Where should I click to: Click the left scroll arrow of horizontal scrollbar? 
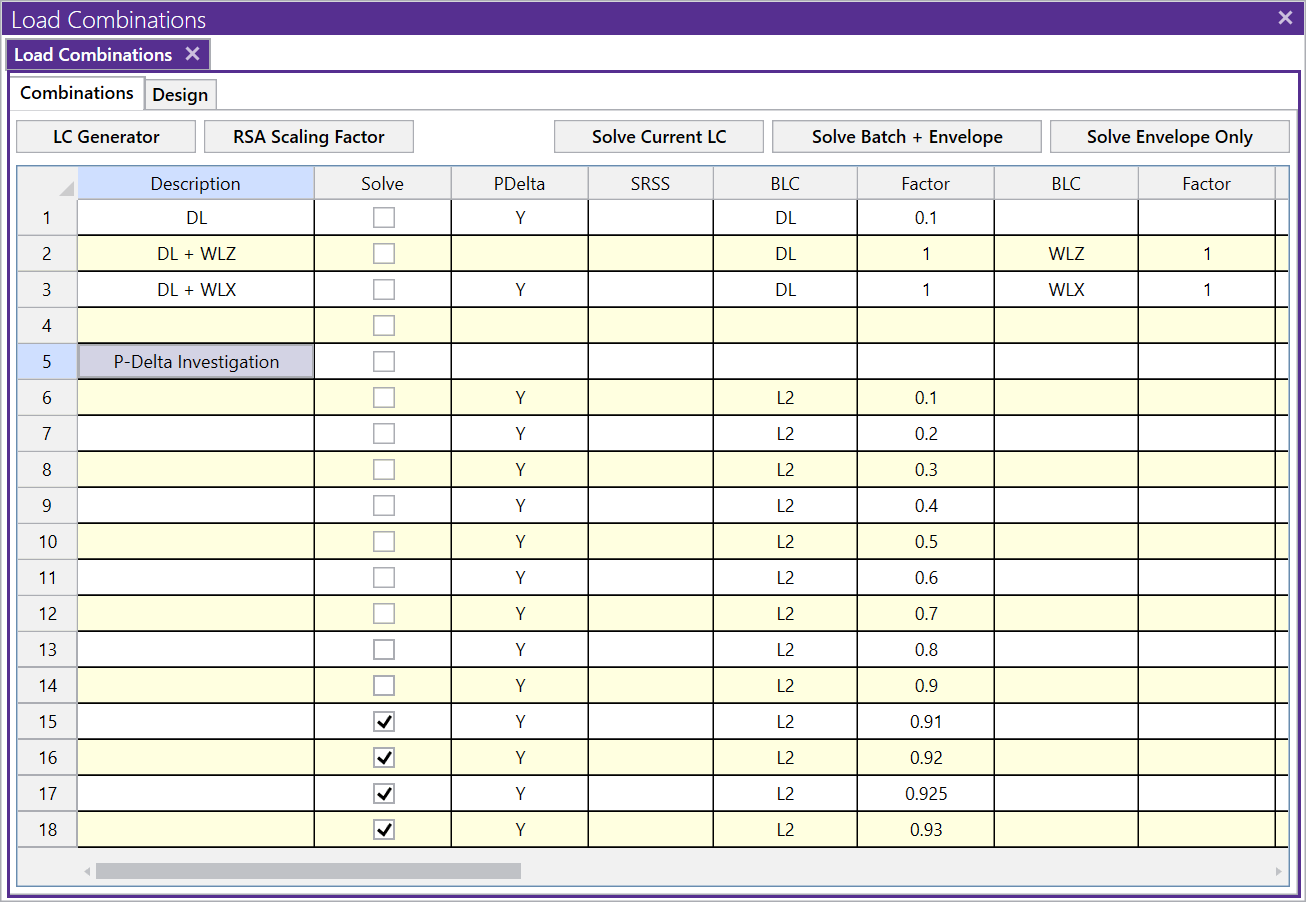click(x=87, y=871)
